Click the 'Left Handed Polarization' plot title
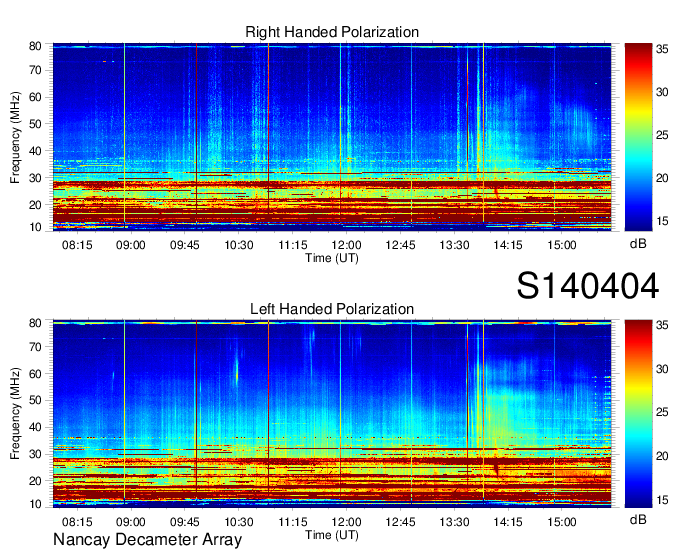Image resolution: width=680 pixels, height=552 pixels. (x=332, y=309)
